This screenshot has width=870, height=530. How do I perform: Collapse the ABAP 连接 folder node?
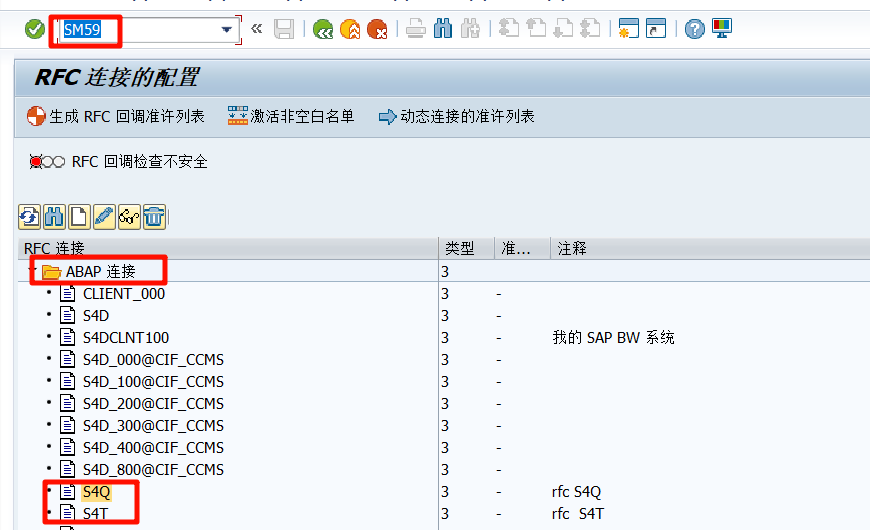pyautogui.click(x=33, y=270)
